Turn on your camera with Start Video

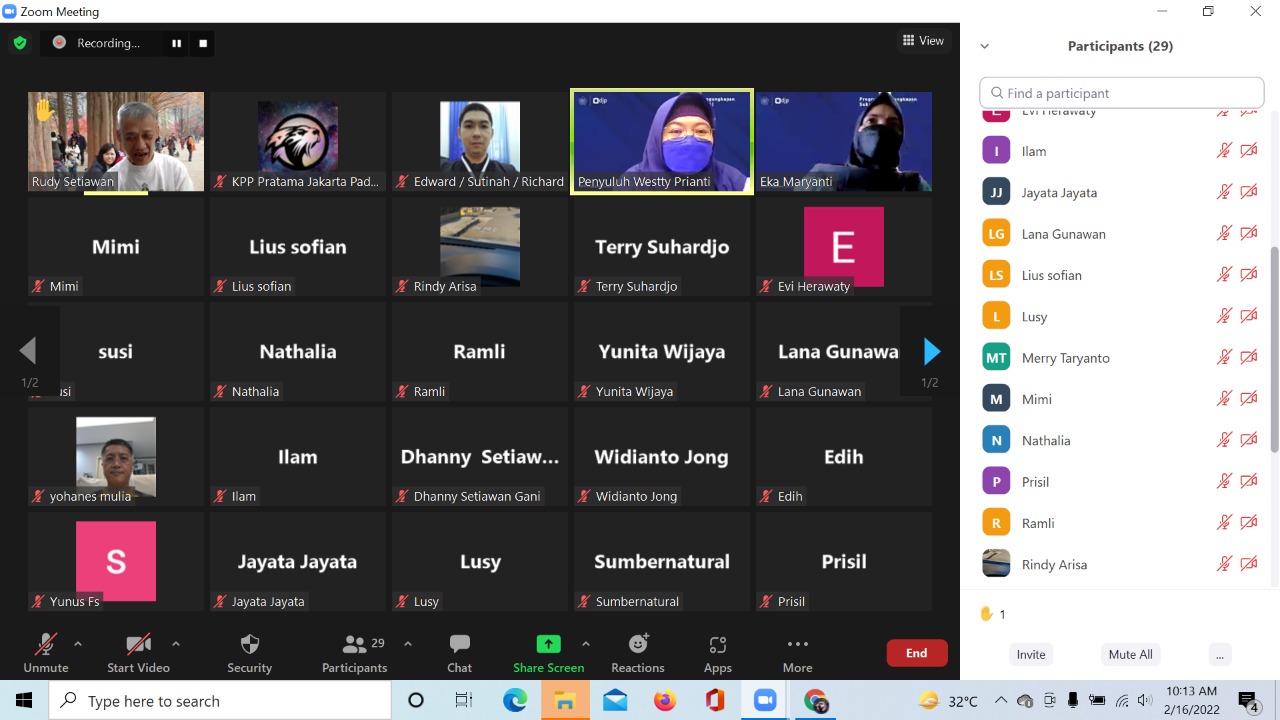138,653
